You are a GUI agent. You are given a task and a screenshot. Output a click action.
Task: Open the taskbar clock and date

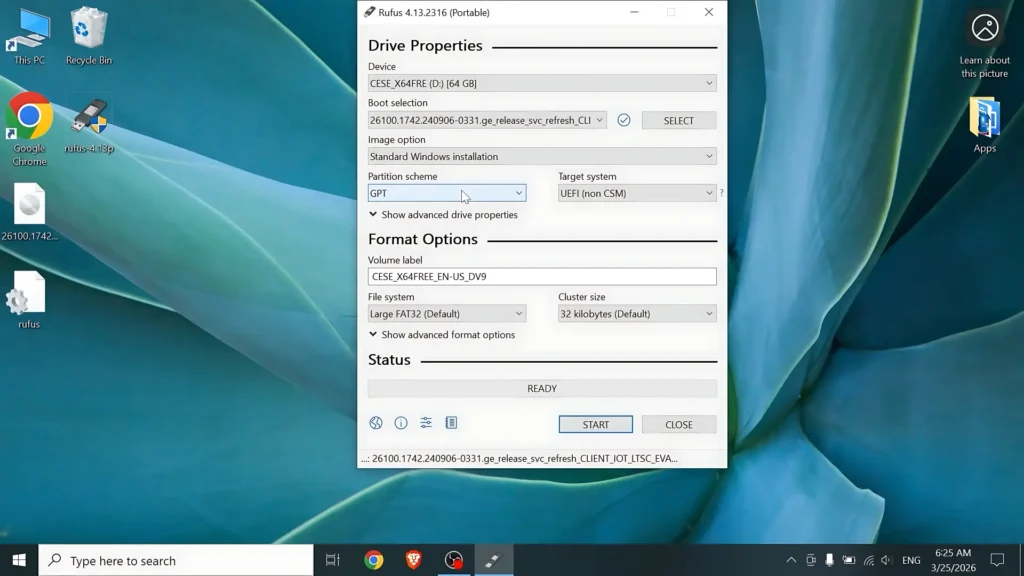(x=953, y=560)
